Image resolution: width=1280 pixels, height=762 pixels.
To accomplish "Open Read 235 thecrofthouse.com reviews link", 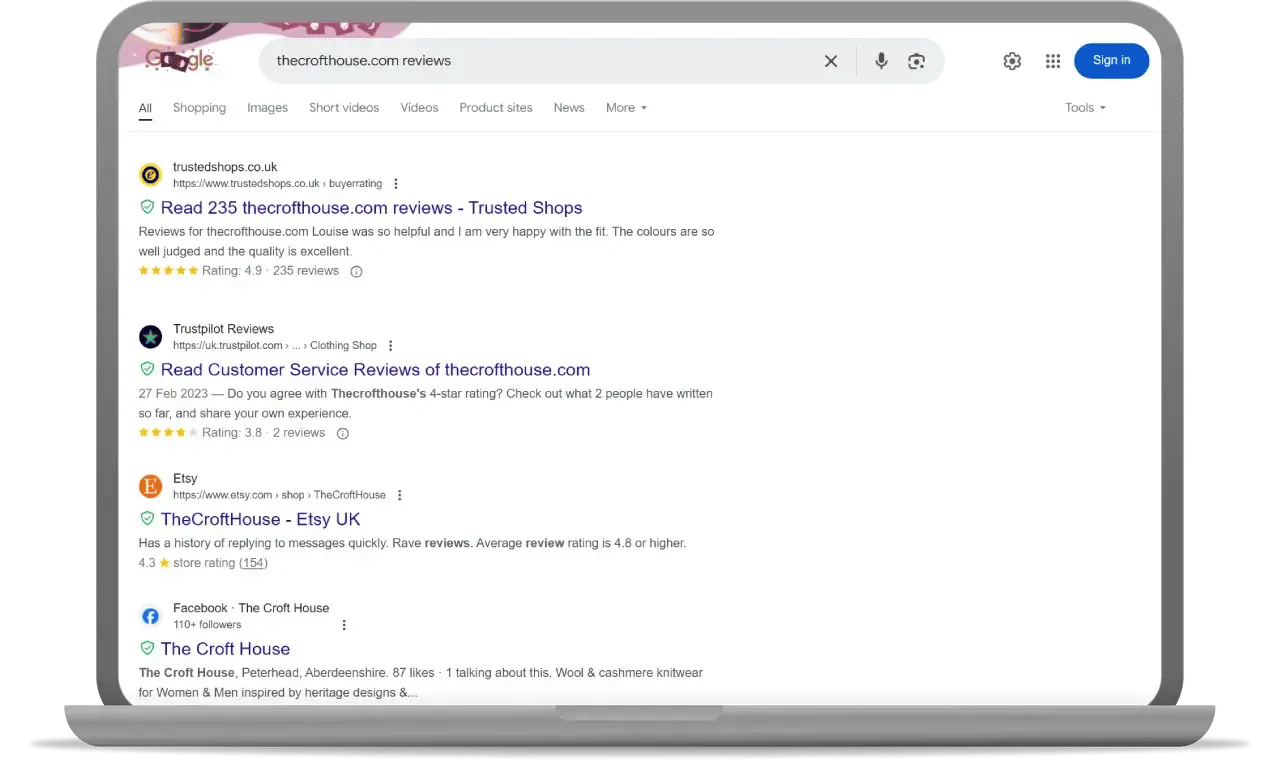I will click(x=371, y=208).
